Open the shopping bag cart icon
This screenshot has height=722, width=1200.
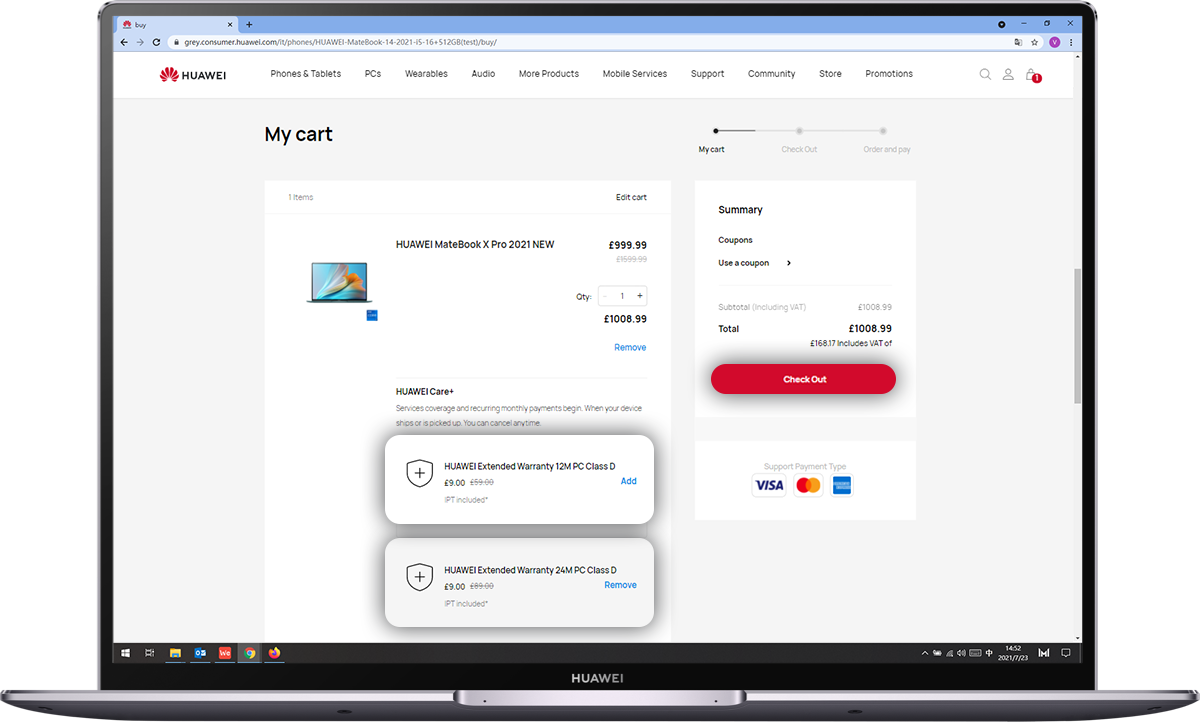(x=1032, y=75)
